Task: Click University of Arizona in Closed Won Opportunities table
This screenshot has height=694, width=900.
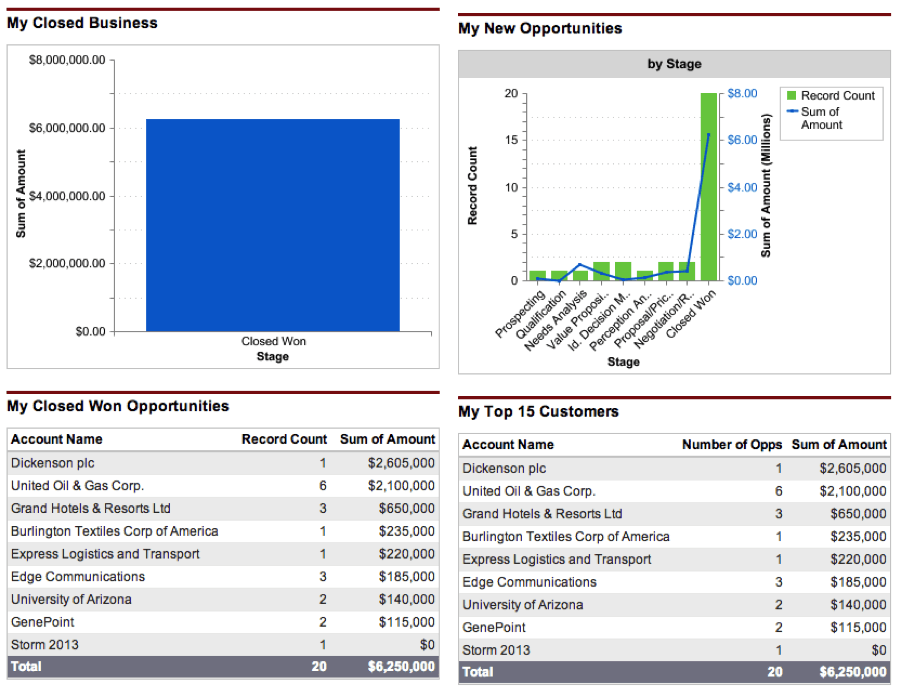Action: pos(71,599)
